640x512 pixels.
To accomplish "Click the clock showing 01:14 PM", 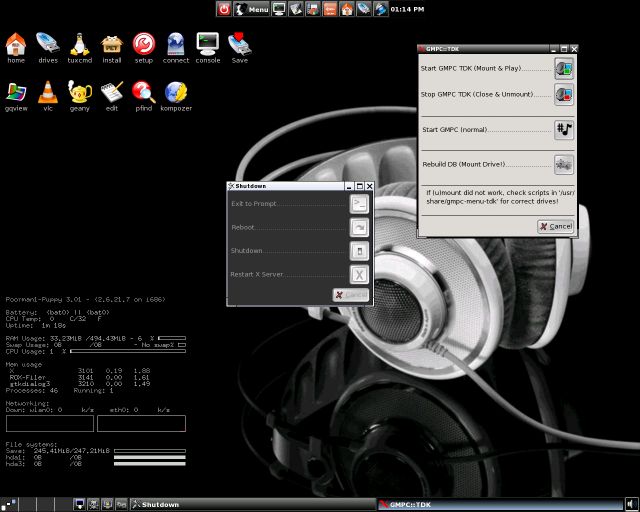I will (407, 9).
